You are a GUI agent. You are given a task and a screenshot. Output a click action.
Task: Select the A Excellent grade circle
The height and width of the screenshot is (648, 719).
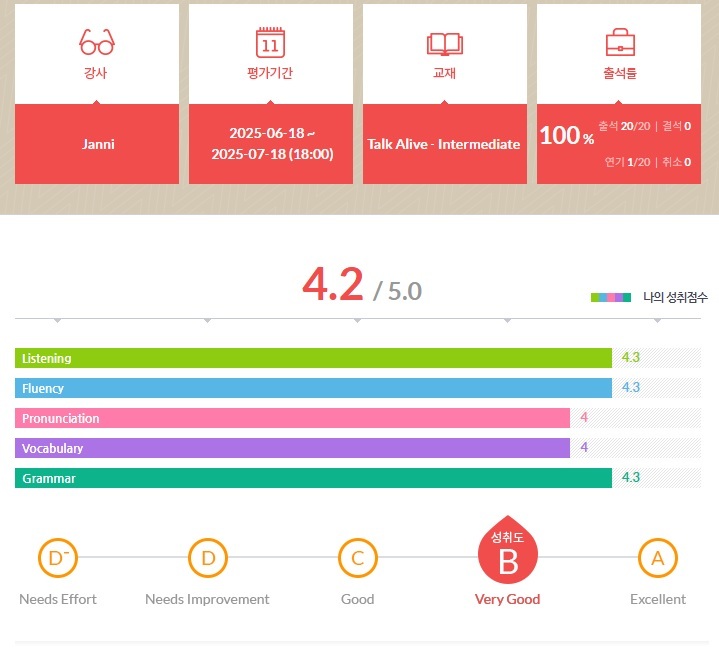(x=657, y=558)
